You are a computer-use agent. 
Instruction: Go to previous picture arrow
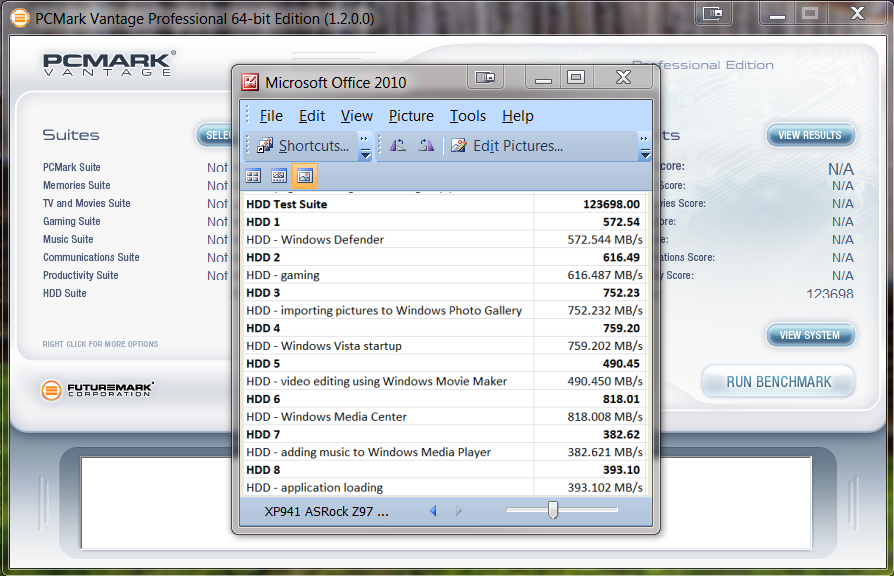[x=433, y=511]
